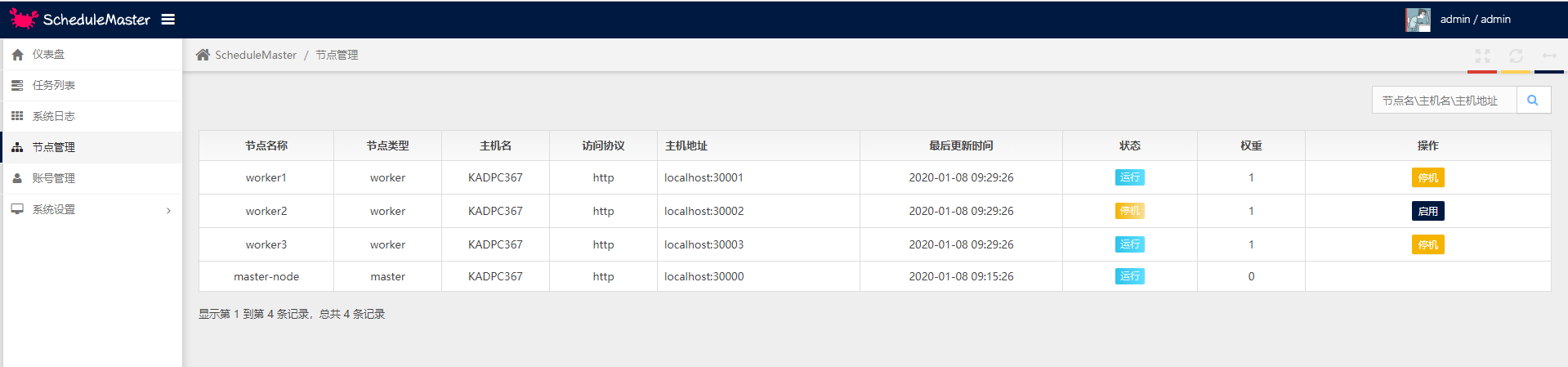1568x367 pixels.
Task: Stop worker1 with 停机 button
Action: 1427,178
